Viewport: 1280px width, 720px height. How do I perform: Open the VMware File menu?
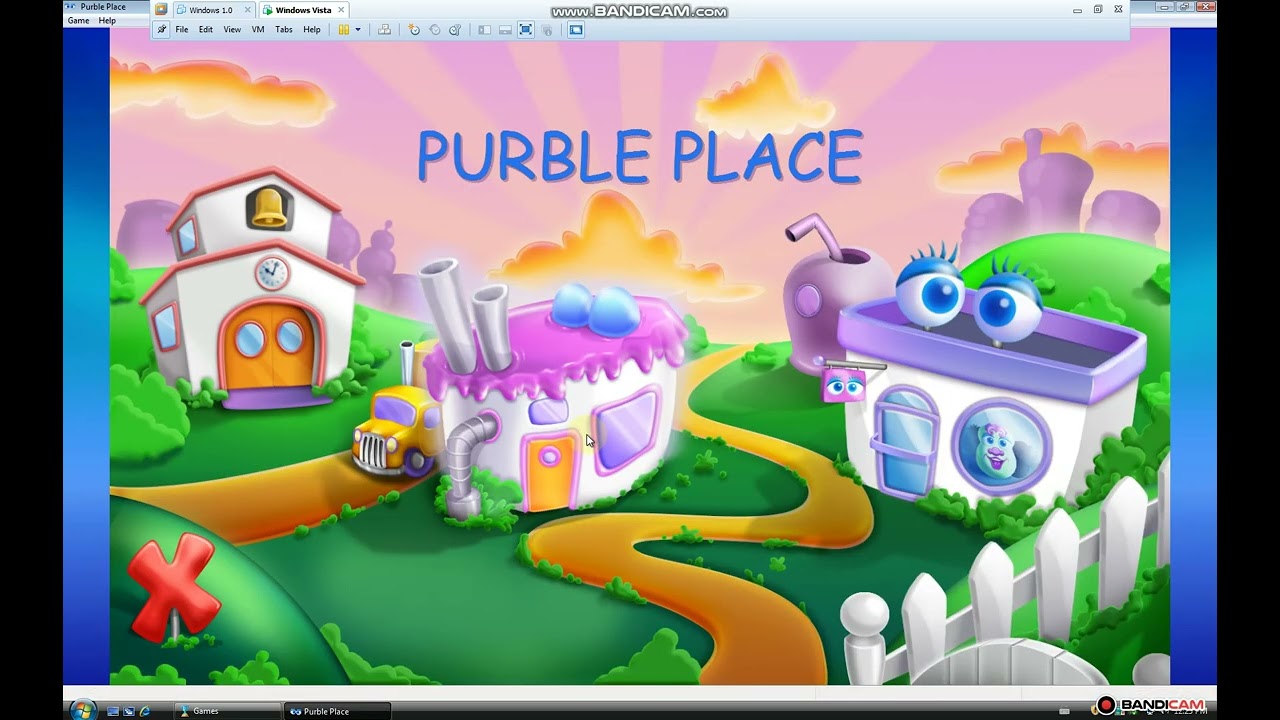pos(182,30)
